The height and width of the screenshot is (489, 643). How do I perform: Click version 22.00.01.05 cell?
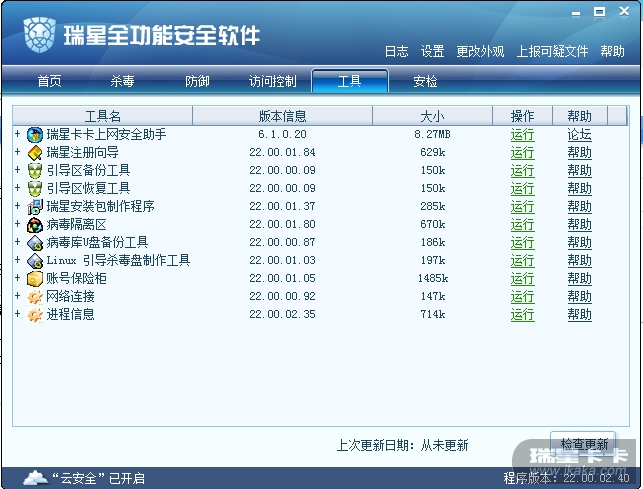click(x=283, y=279)
